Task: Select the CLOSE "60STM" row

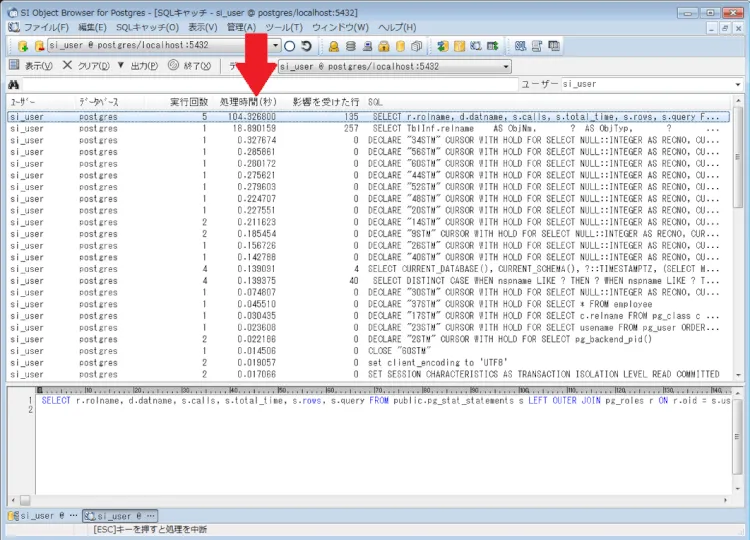Action: (368, 351)
